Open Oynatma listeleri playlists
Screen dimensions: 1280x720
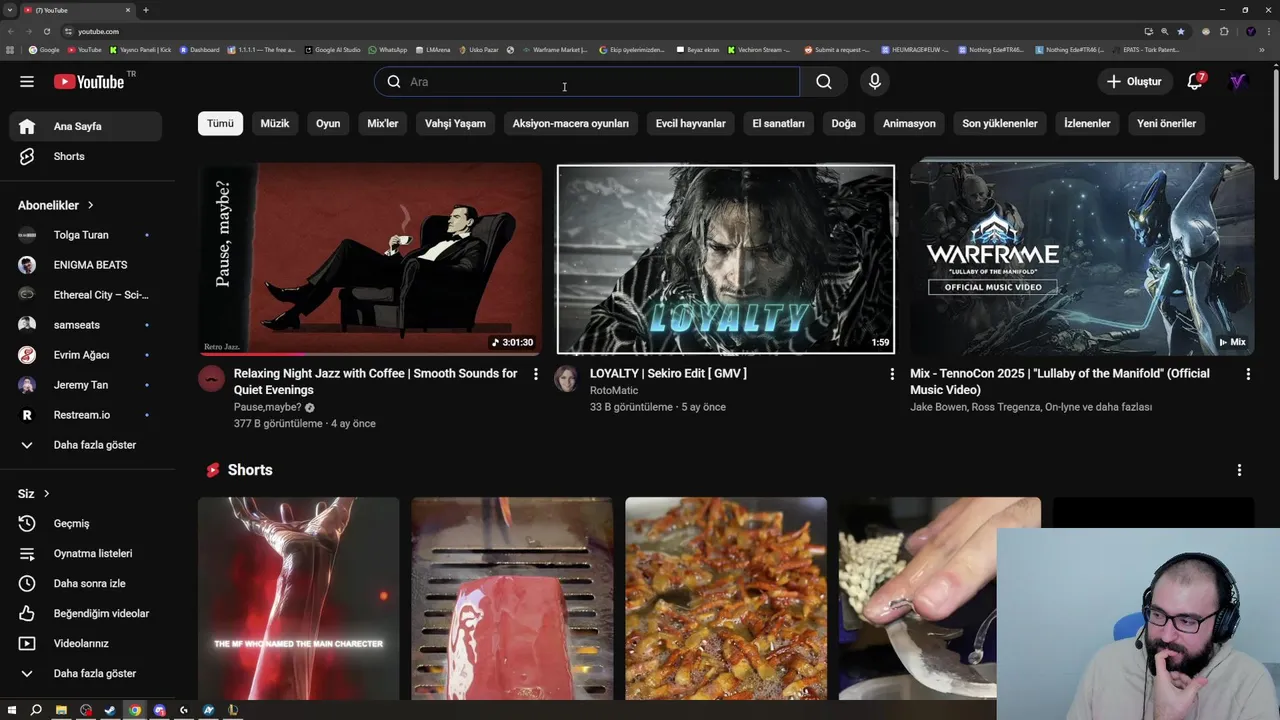pyautogui.click(x=85, y=553)
